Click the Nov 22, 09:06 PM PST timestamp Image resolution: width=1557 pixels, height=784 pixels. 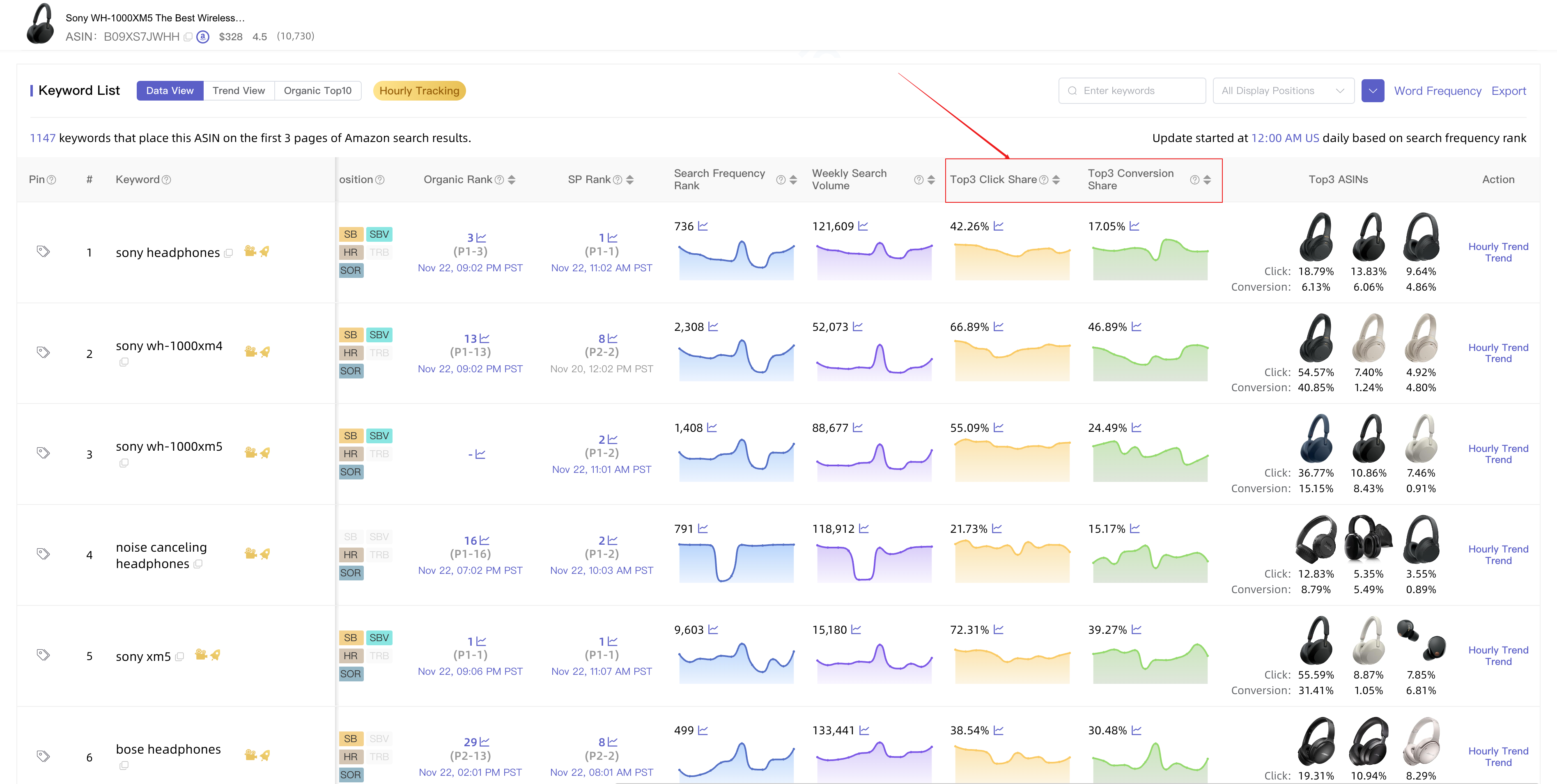click(470, 672)
